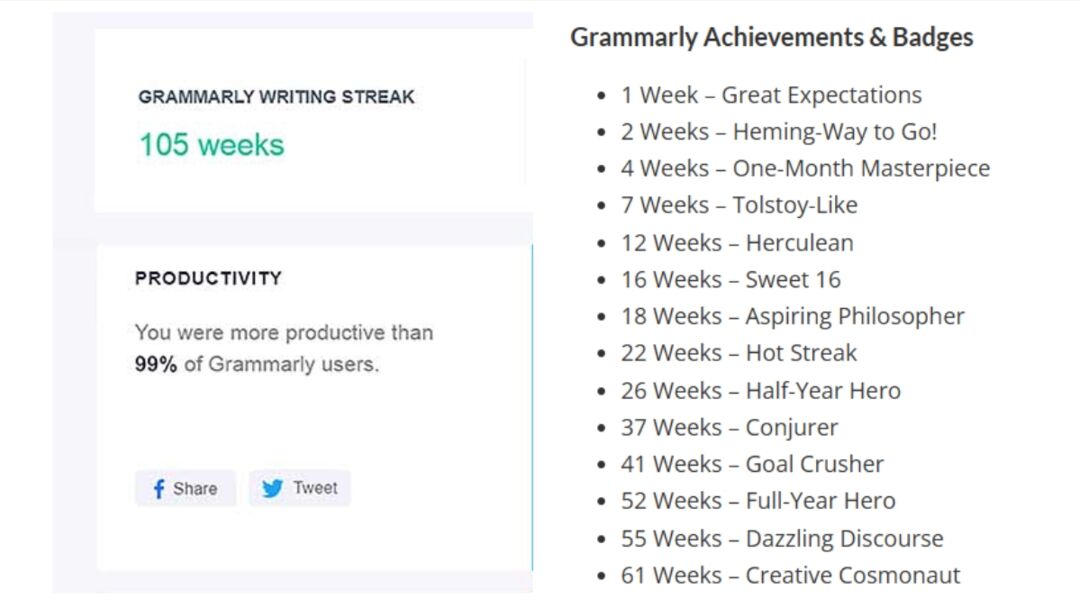Viewport: 1080px width, 608px height.
Task: Click the Sweet 16 badge entry
Action: point(731,280)
